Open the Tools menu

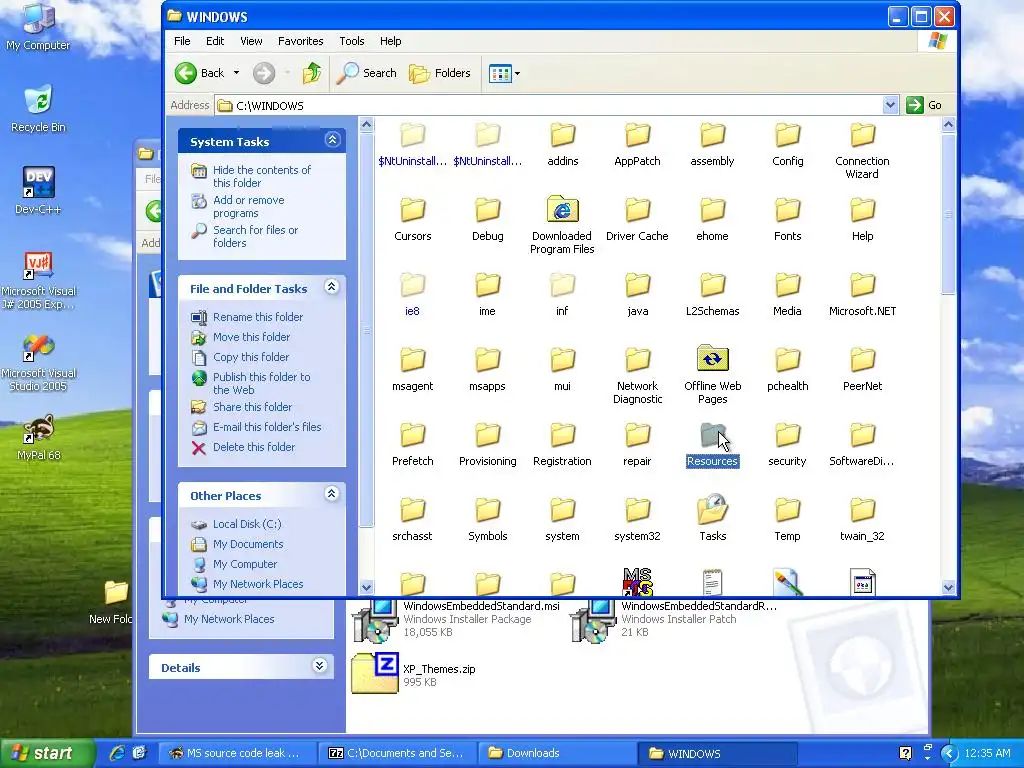pos(351,41)
